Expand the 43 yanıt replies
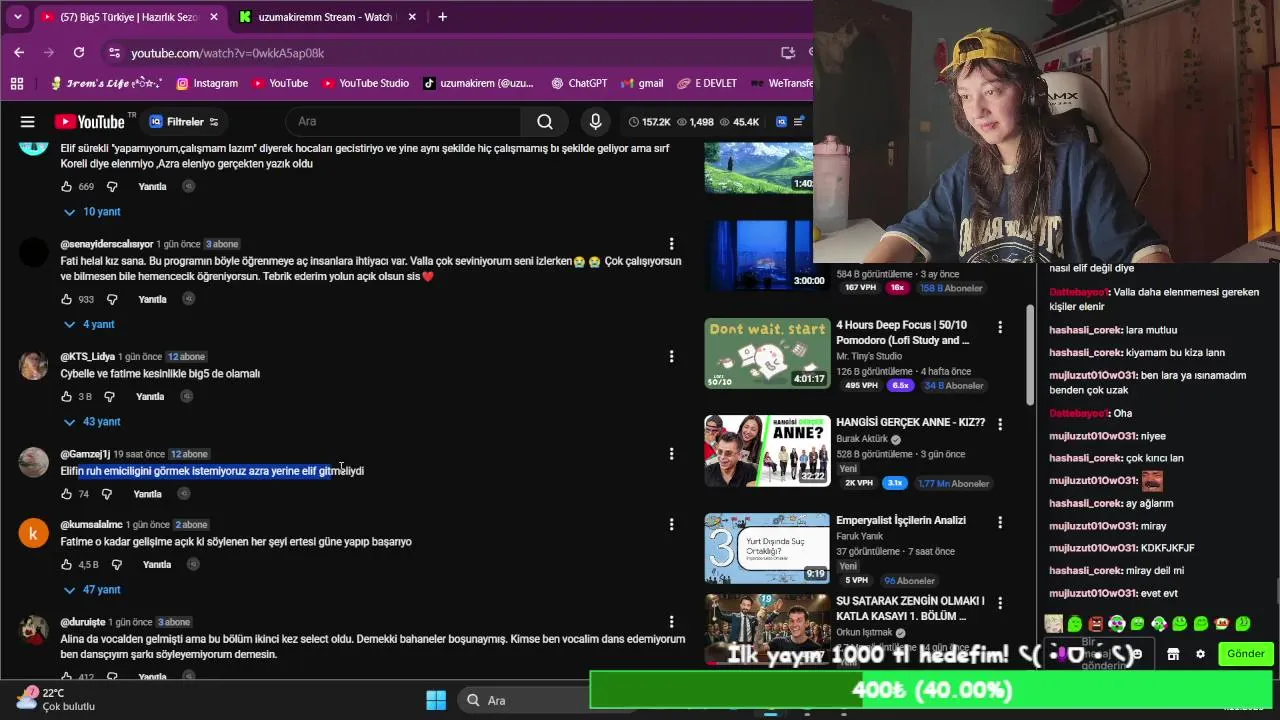The width and height of the screenshot is (1280, 720). pyautogui.click(x=92, y=422)
